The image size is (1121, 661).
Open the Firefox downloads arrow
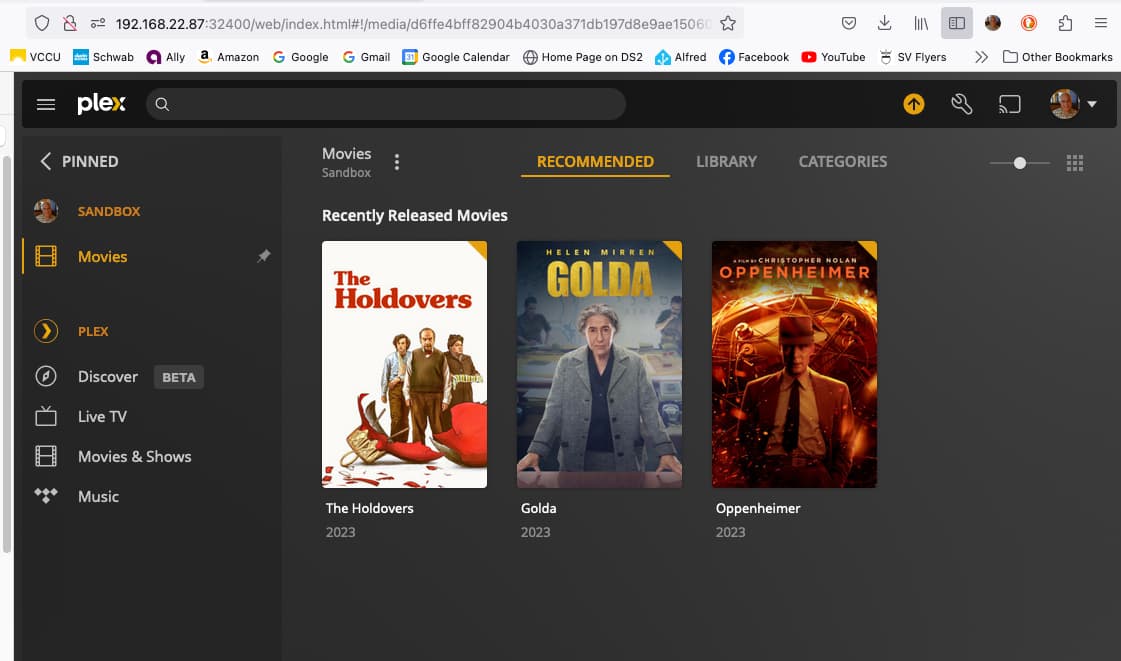[x=884, y=24]
